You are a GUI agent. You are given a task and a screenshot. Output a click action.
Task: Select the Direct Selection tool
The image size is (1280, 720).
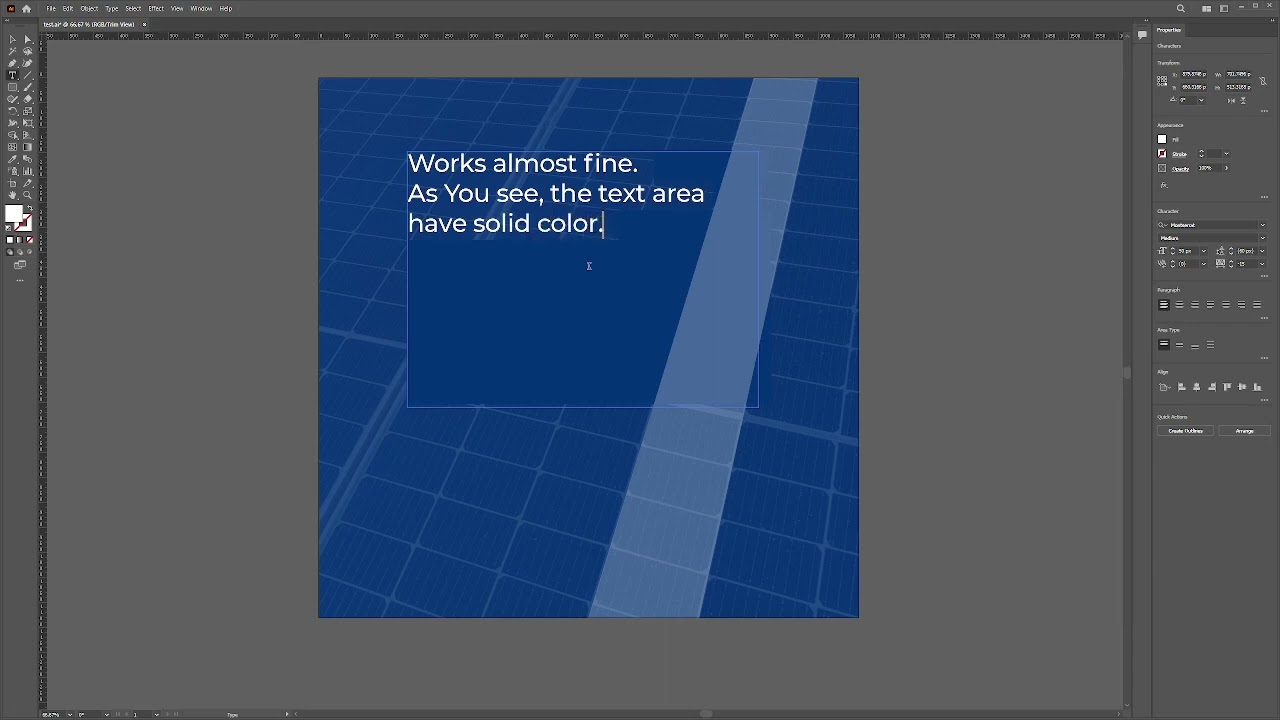tap(27, 40)
